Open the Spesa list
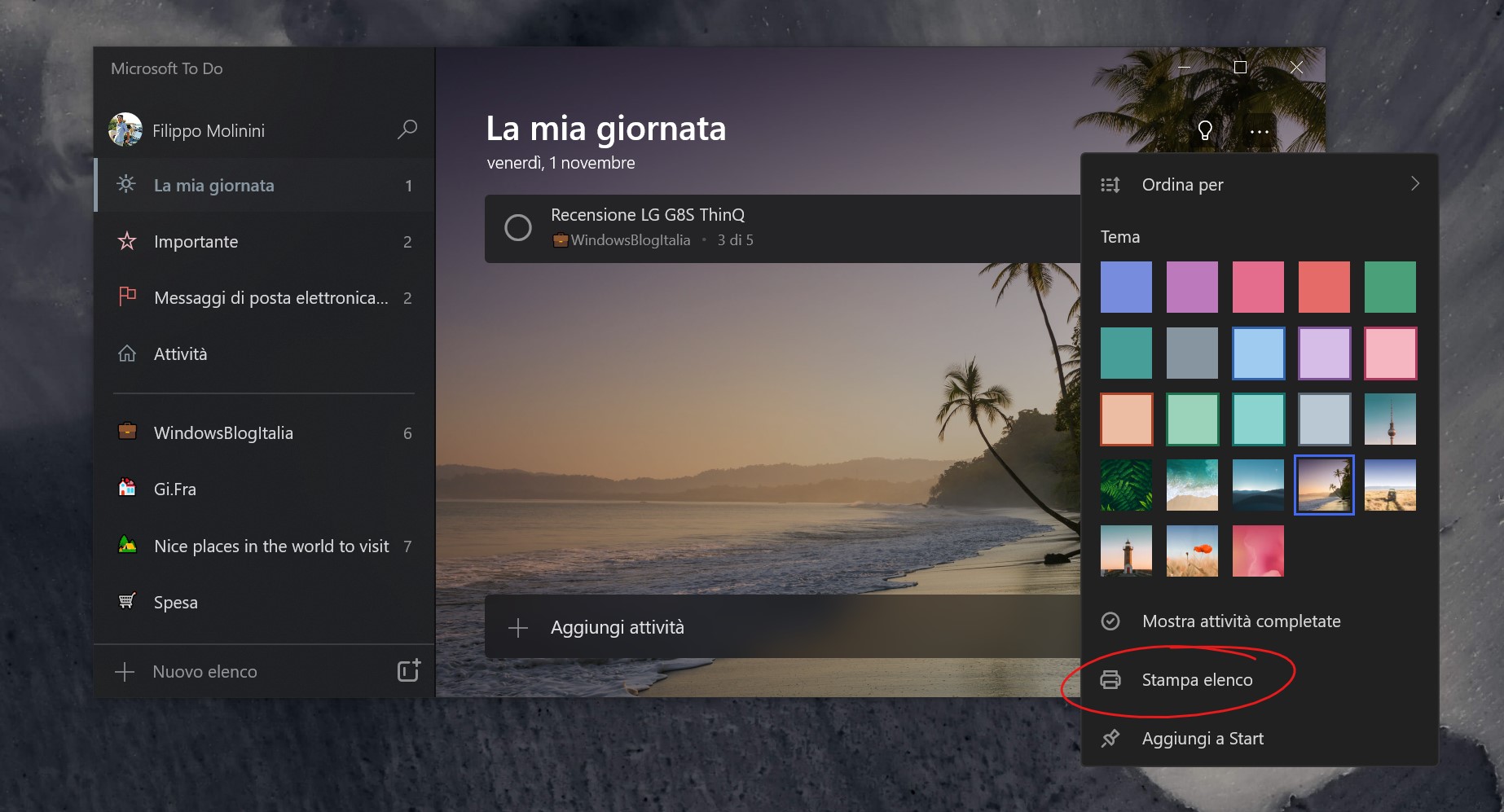Screen dimensions: 1504x812 pos(265,602)
